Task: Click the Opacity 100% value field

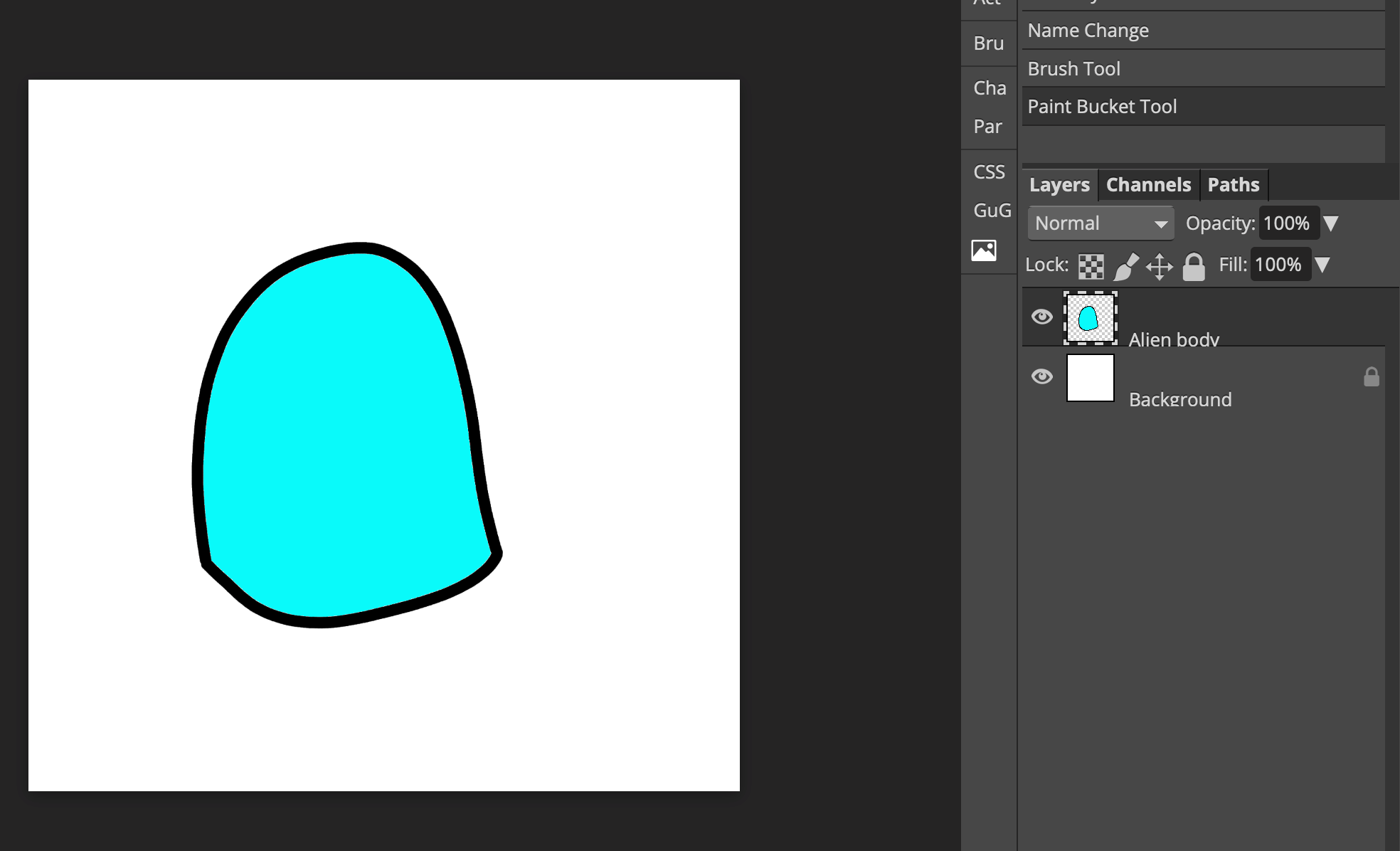Action: pos(1288,223)
